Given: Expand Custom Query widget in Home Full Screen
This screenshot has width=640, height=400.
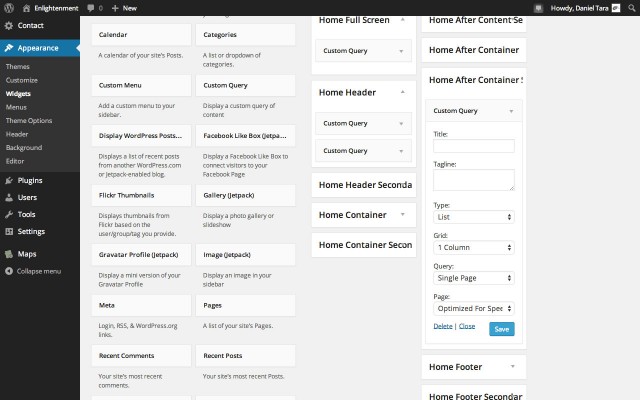Looking at the screenshot, I should [x=401, y=51].
